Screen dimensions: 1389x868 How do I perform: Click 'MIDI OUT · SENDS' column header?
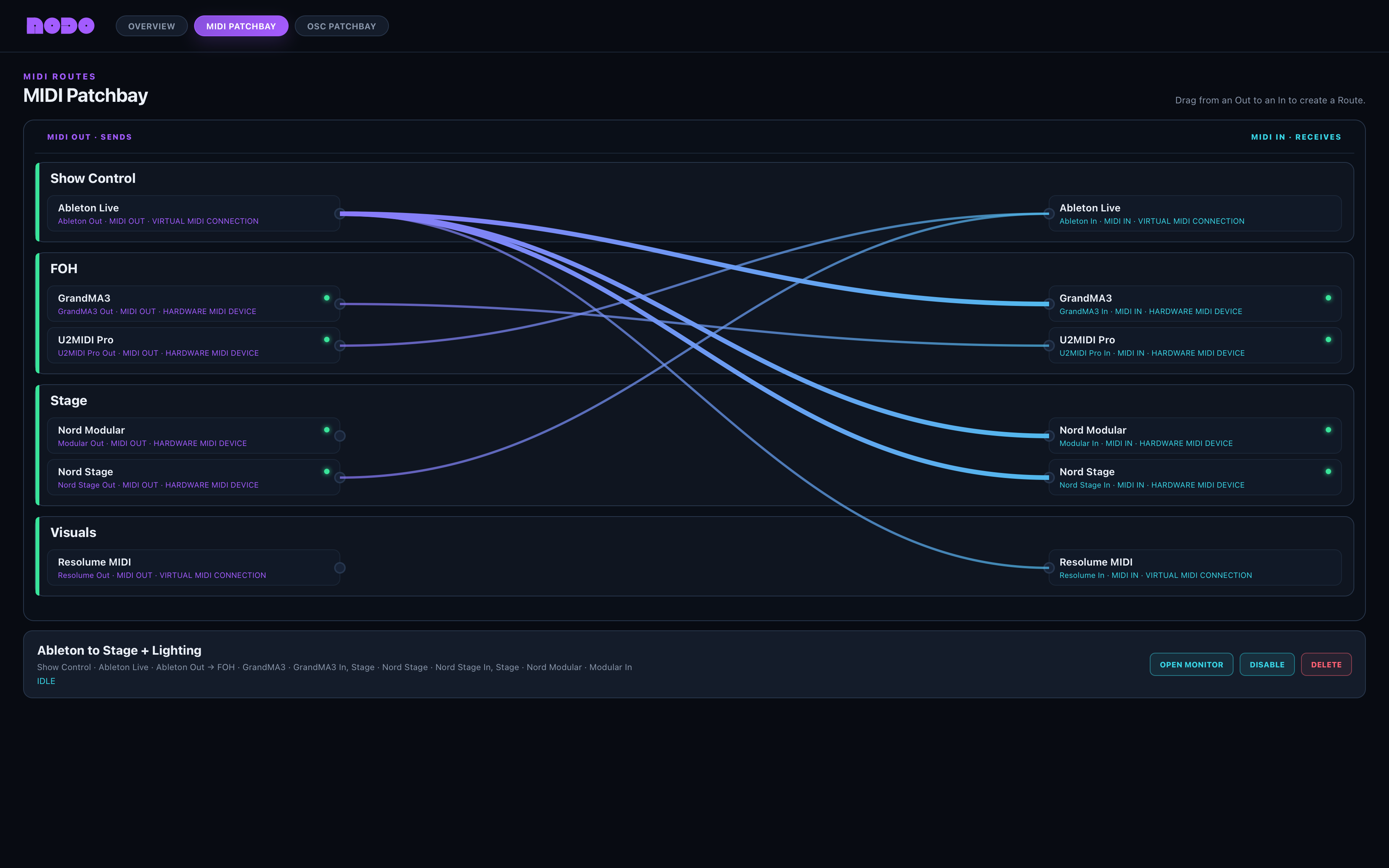(90, 137)
